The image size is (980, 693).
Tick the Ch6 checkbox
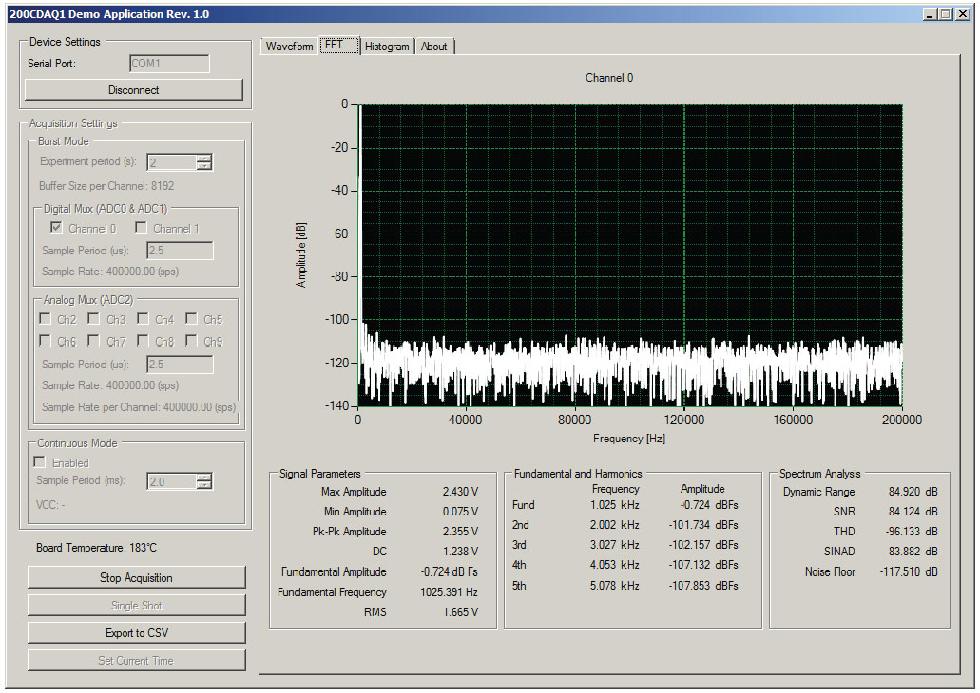click(45, 342)
